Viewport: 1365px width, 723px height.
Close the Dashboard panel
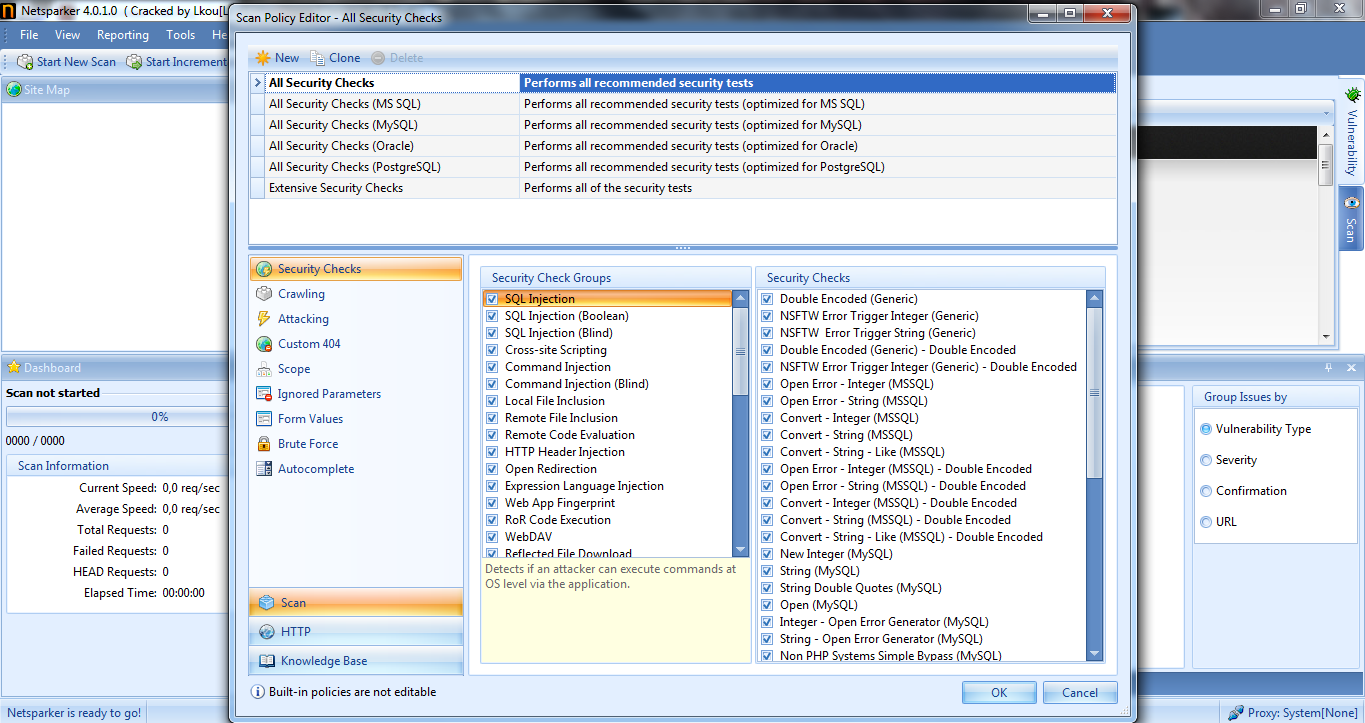[1351, 368]
